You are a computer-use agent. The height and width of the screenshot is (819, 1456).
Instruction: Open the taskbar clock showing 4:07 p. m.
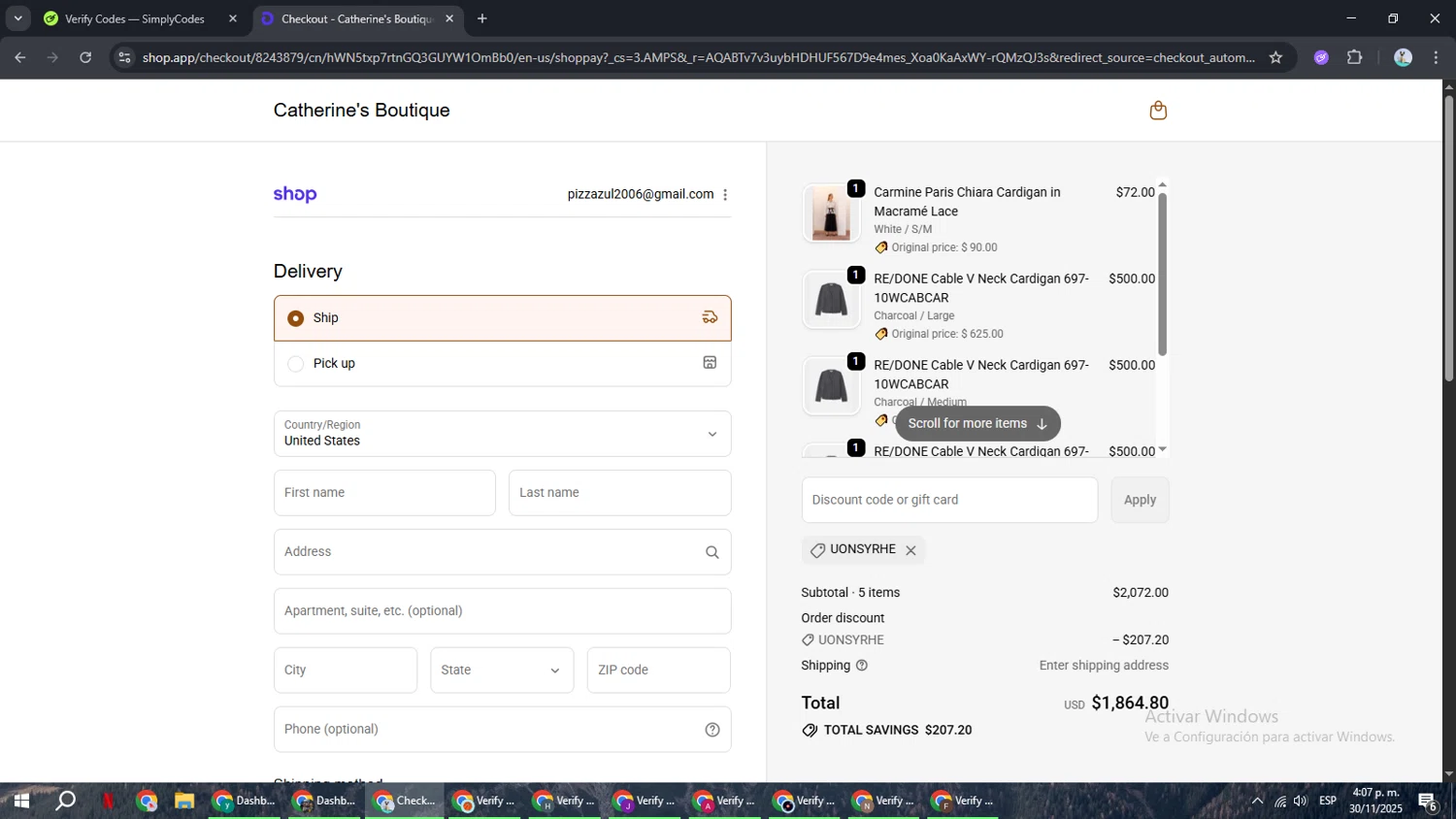tap(1375, 801)
